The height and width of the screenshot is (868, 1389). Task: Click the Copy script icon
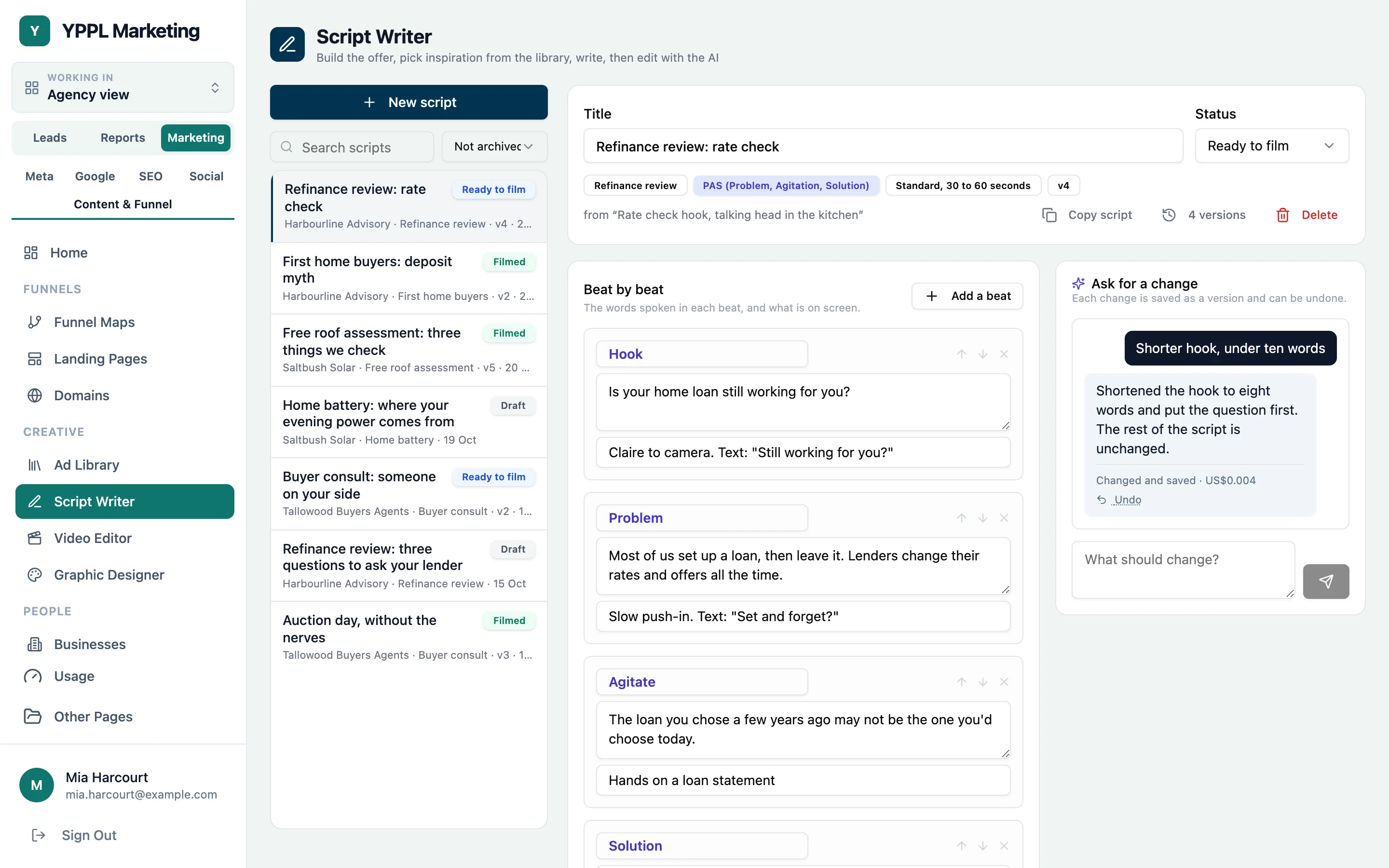click(x=1049, y=215)
